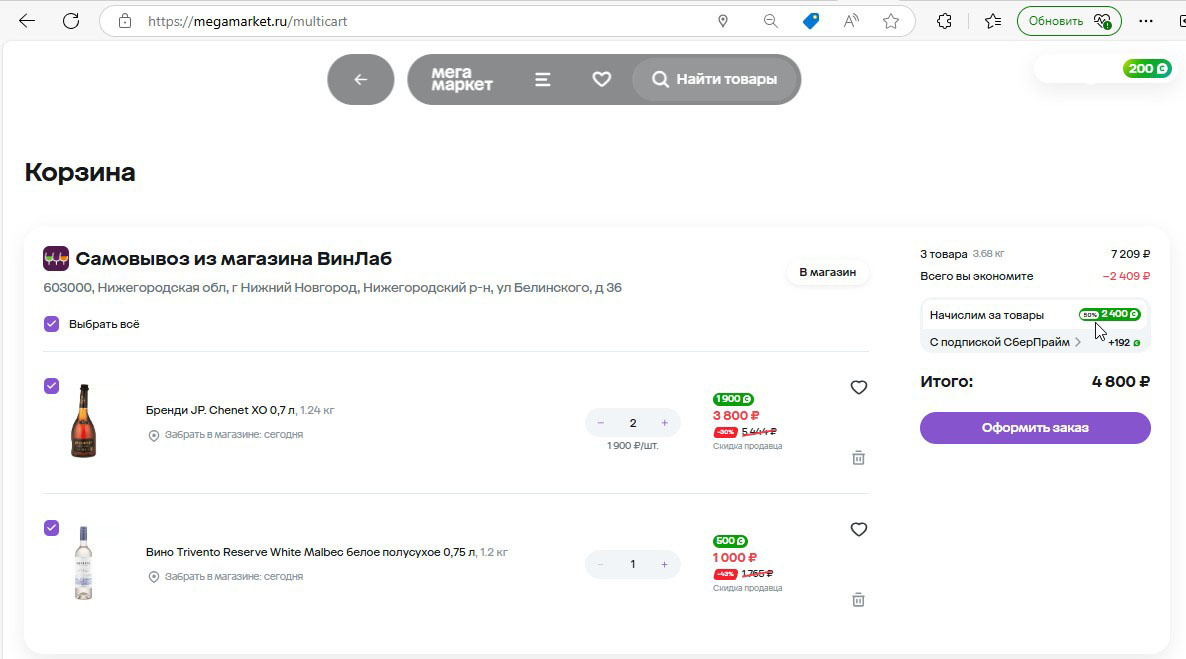Open the brandy bottle thumbnail
Viewport: 1186px width, 659px height.
(x=83, y=421)
